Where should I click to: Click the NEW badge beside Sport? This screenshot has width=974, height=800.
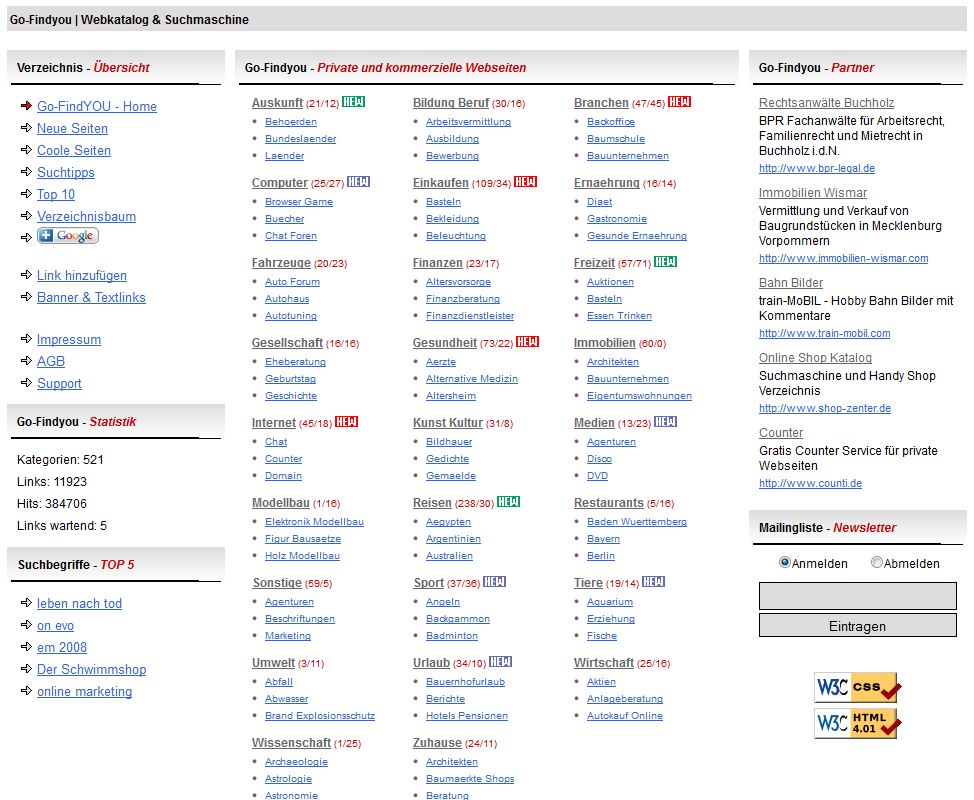click(494, 582)
